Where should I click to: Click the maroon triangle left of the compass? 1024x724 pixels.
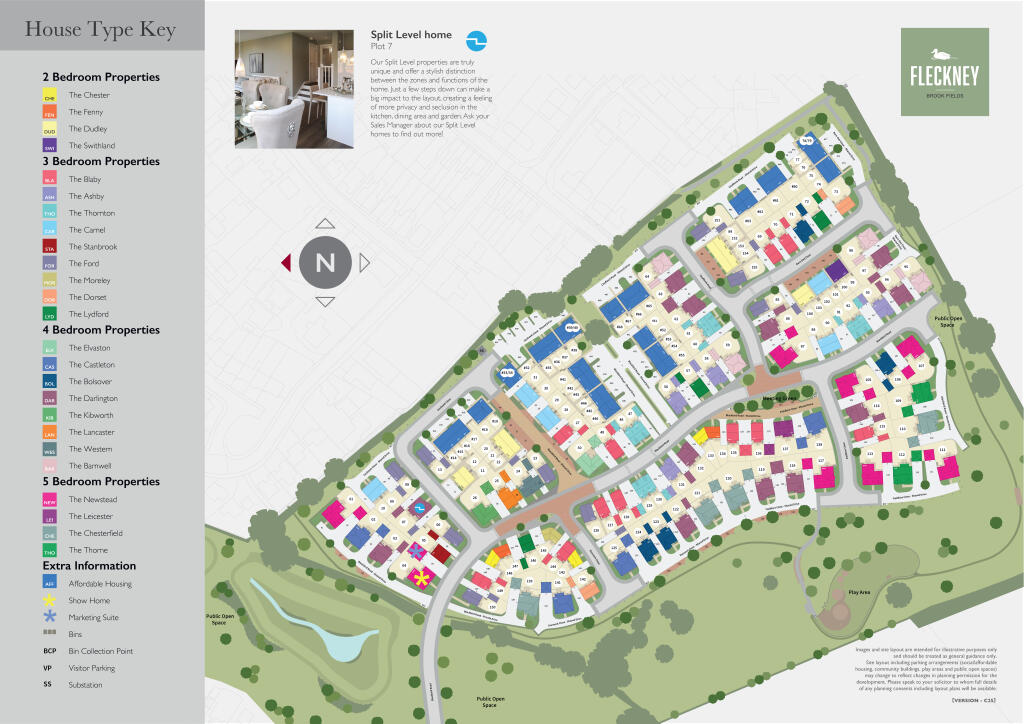[285, 262]
